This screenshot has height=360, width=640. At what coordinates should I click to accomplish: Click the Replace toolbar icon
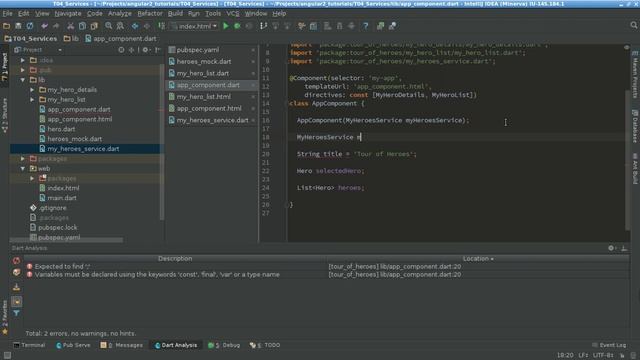click(120, 26)
